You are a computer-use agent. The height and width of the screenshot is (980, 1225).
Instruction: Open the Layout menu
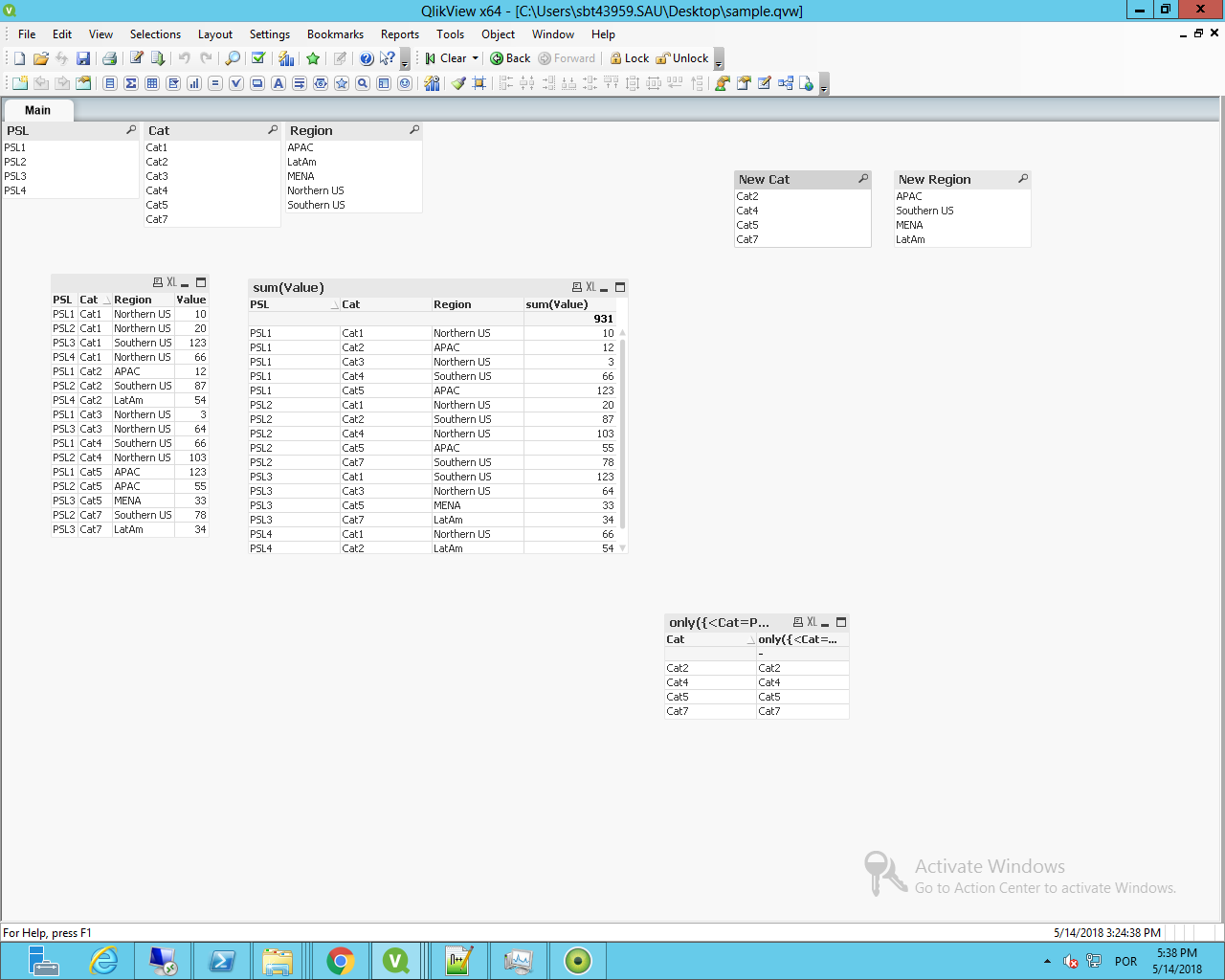pyautogui.click(x=215, y=33)
